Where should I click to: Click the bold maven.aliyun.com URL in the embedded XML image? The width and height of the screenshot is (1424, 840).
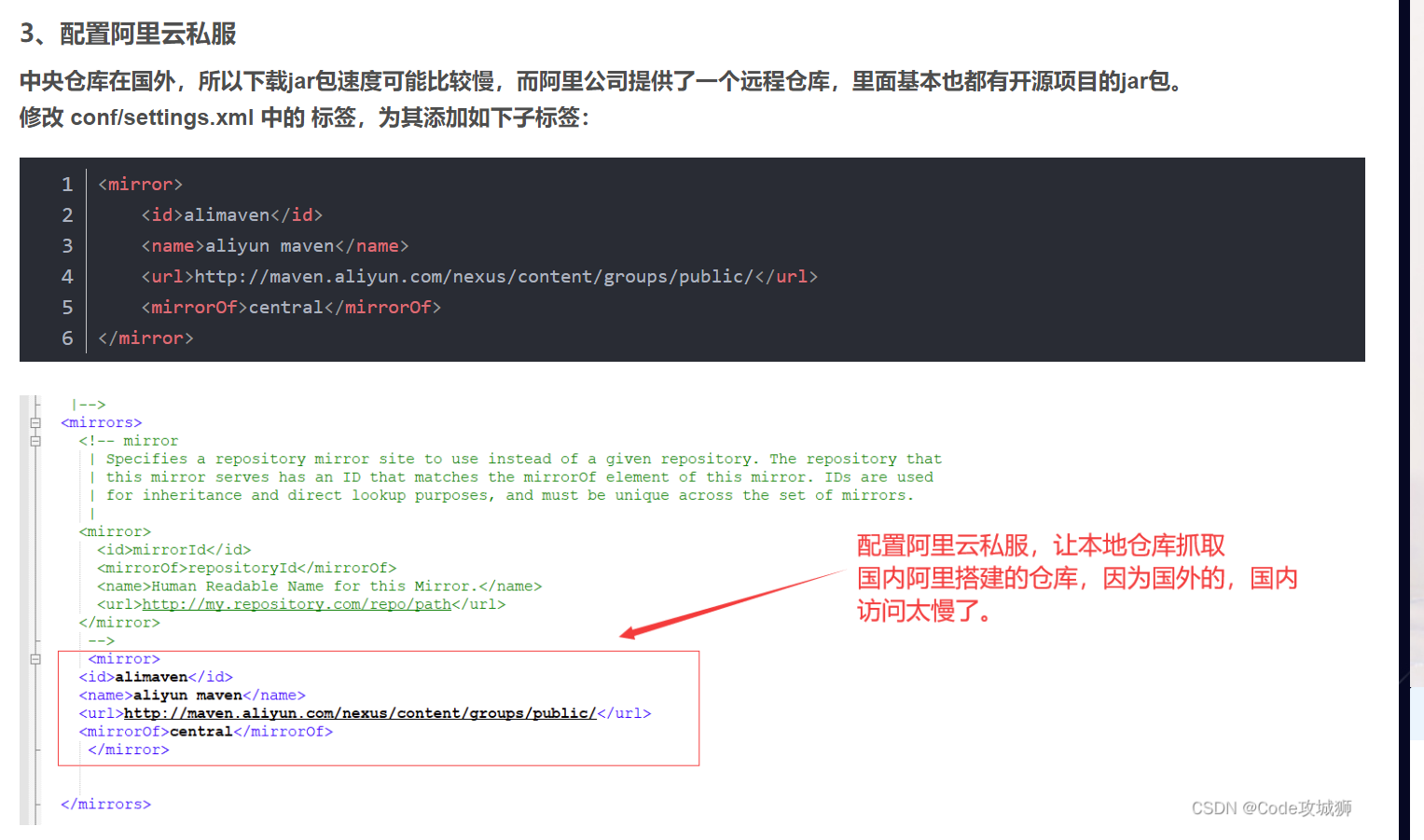click(360, 713)
